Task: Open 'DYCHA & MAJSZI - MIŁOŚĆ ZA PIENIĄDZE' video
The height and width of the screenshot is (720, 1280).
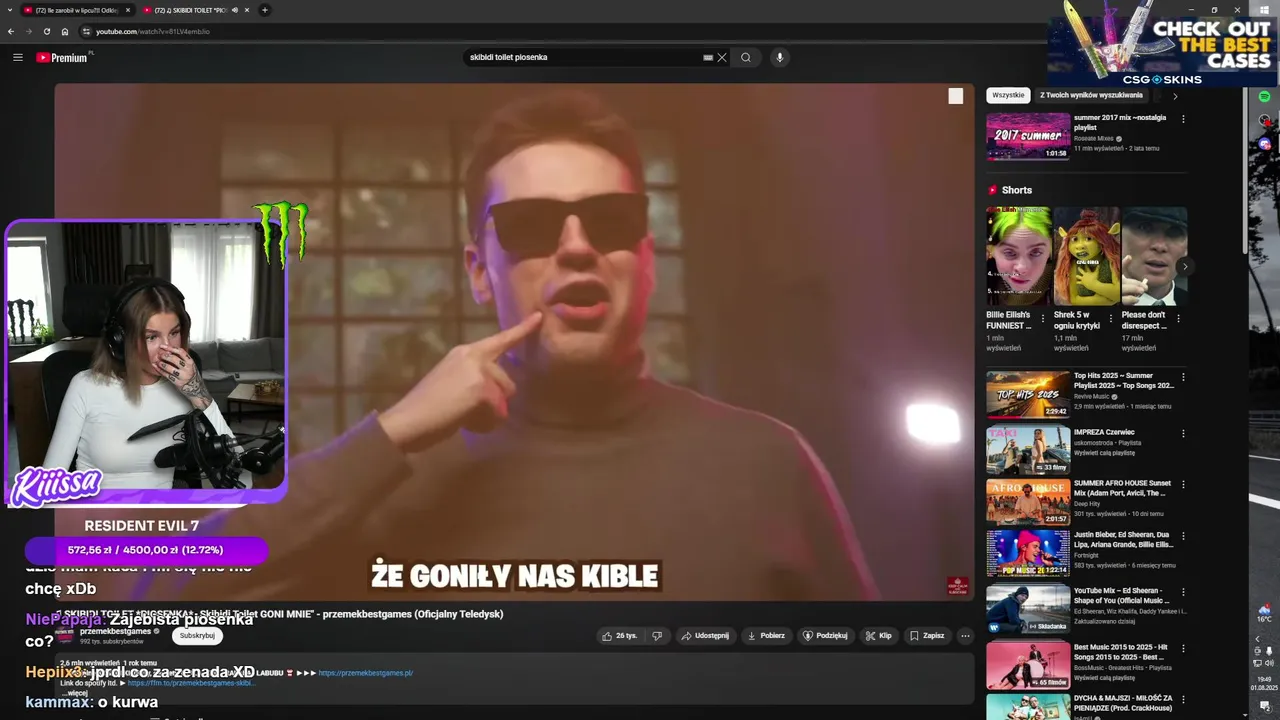Action: [x=1028, y=707]
